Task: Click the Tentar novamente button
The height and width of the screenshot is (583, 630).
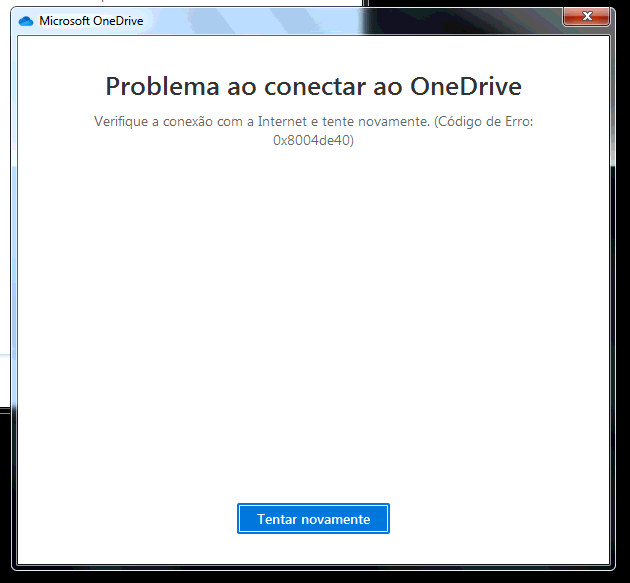Action: tap(313, 519)
